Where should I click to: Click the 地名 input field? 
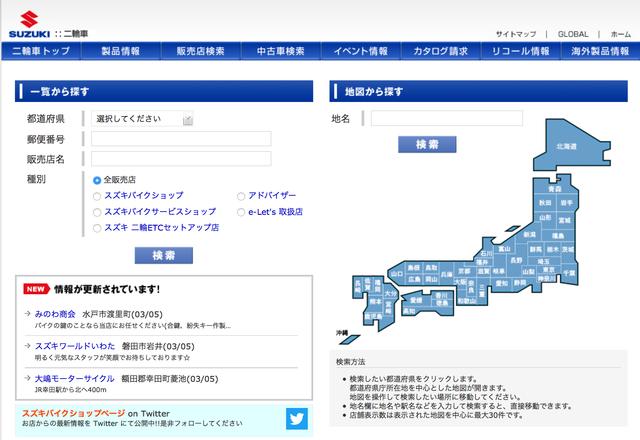coord(447,118)
